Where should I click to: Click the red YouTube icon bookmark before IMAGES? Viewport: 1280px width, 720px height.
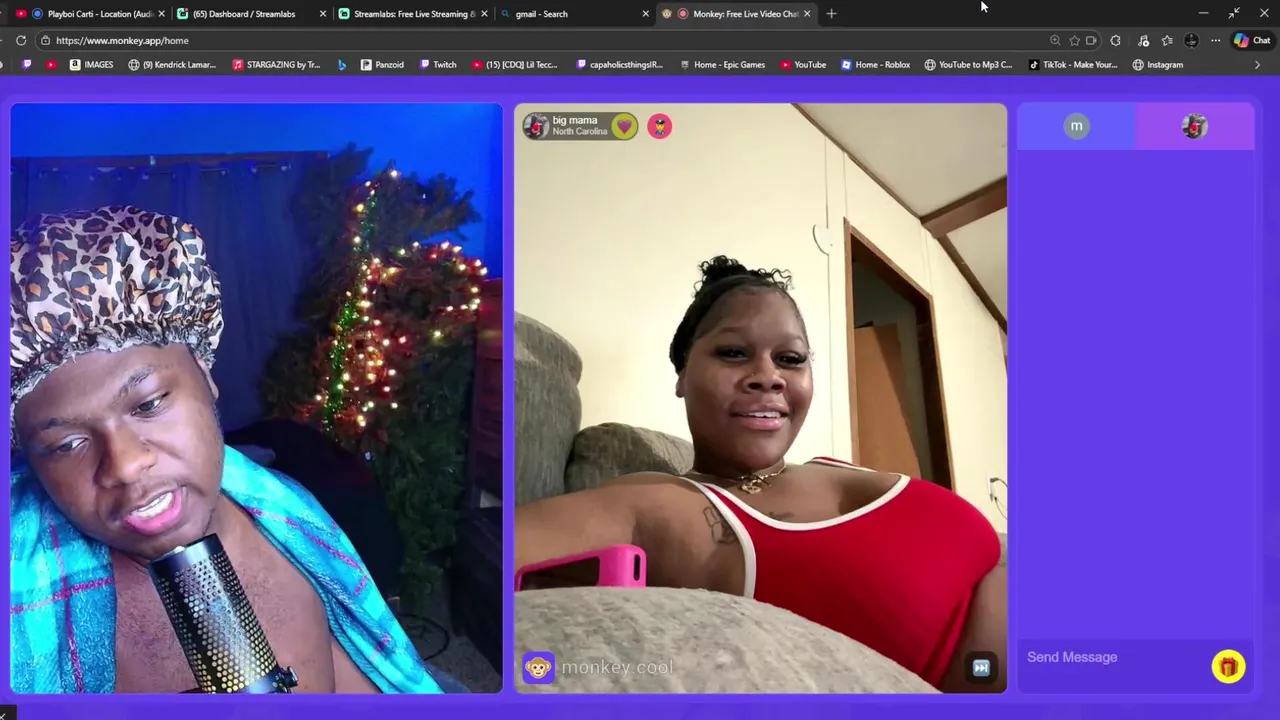click(51, 65)
